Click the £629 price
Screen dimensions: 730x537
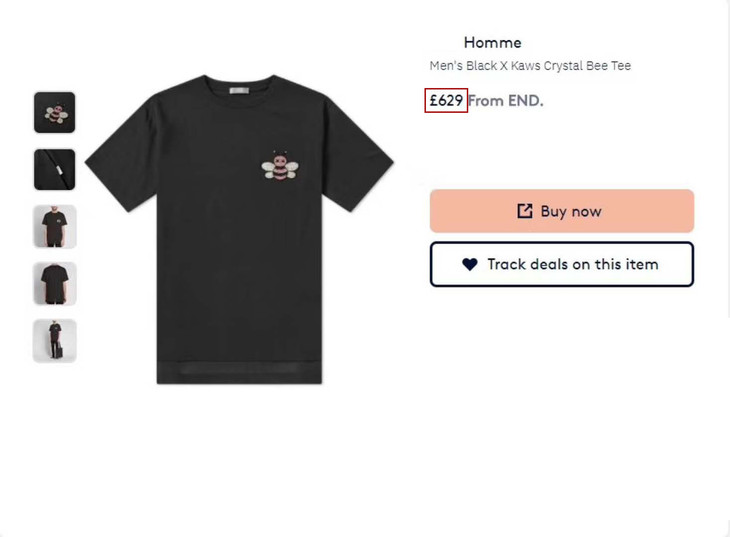tap(446, 100)
